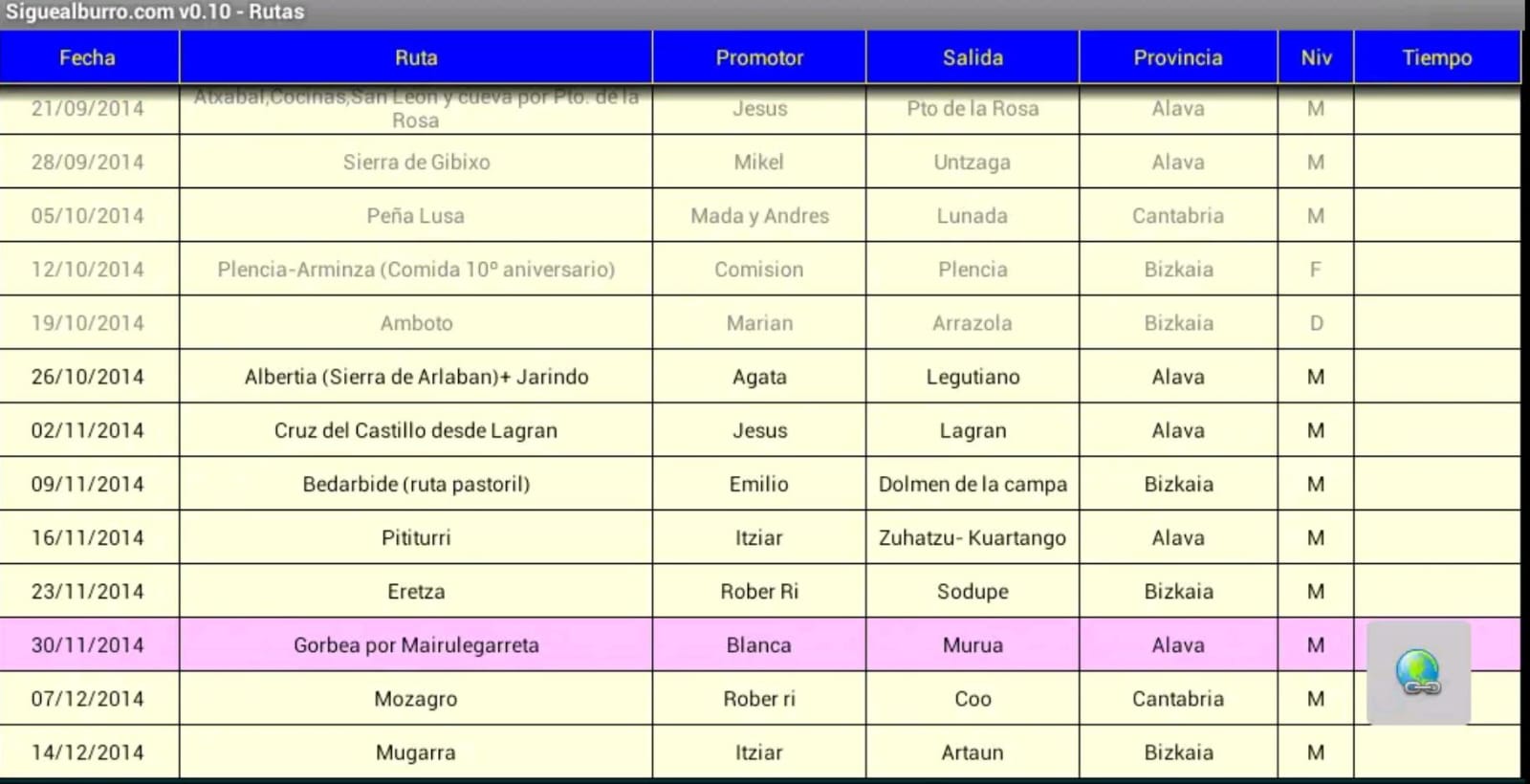
Task: Choose the Sierra de Gibixo route
Action: click(x=416, y=163)
